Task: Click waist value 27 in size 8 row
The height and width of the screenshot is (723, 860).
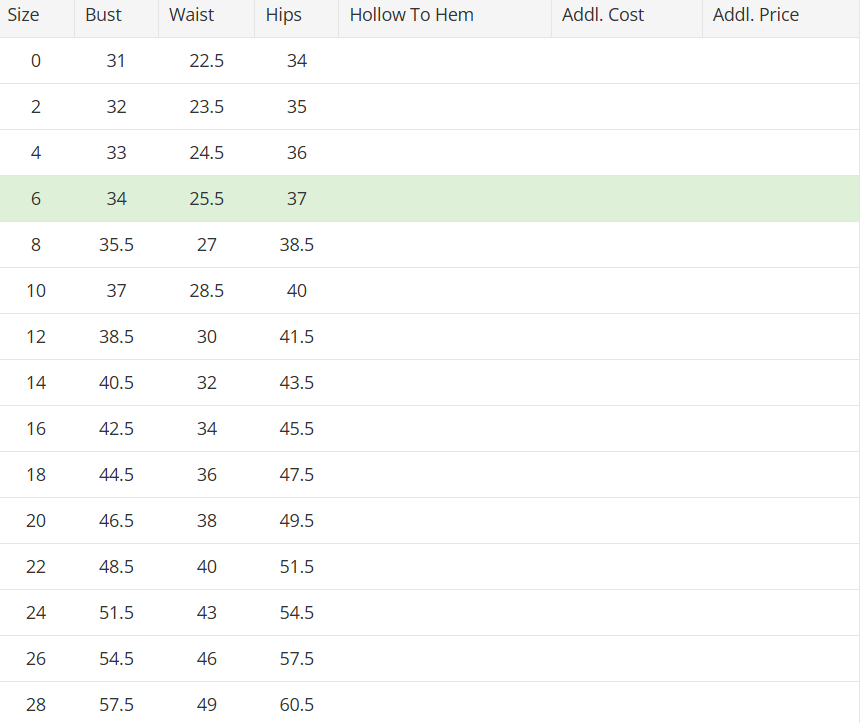Action: pos(207,245)
